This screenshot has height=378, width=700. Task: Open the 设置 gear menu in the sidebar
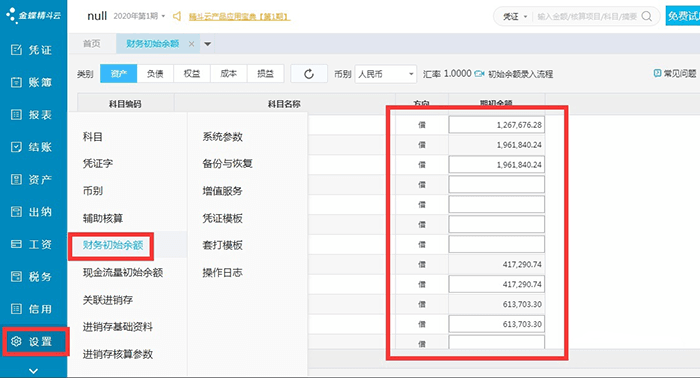(x=32, y=341)
